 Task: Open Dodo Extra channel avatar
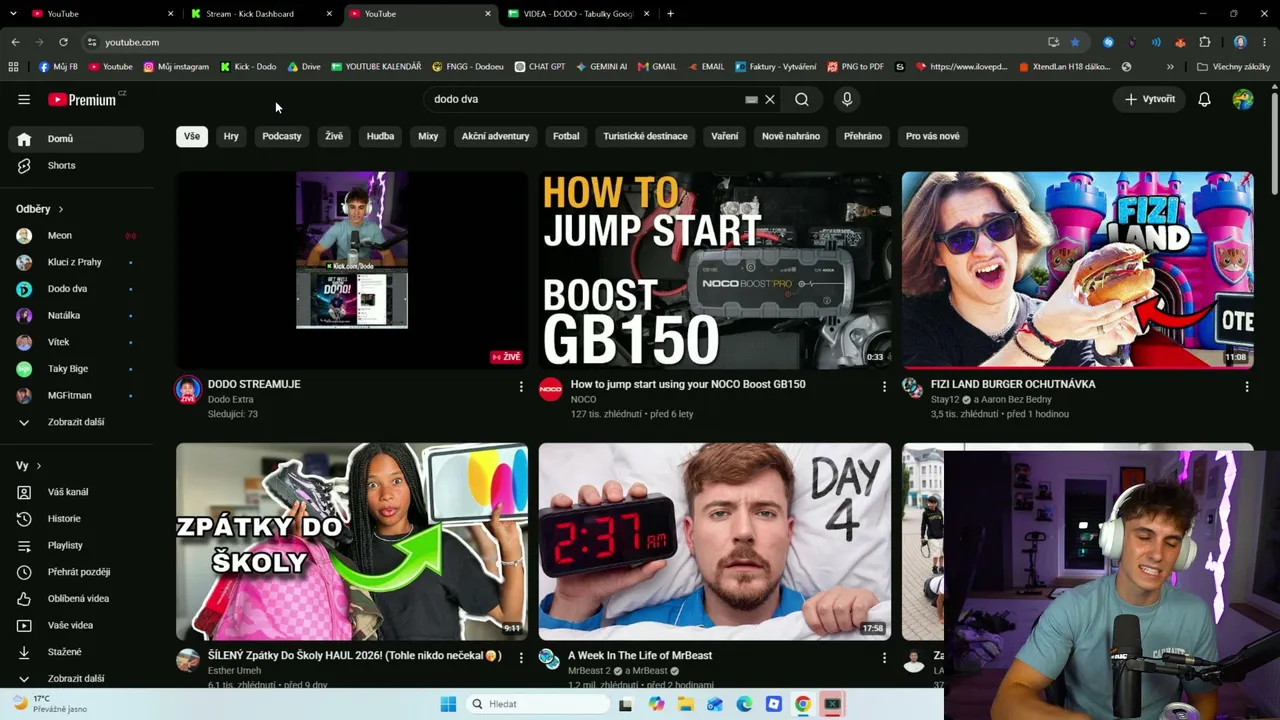coord(188,390)
